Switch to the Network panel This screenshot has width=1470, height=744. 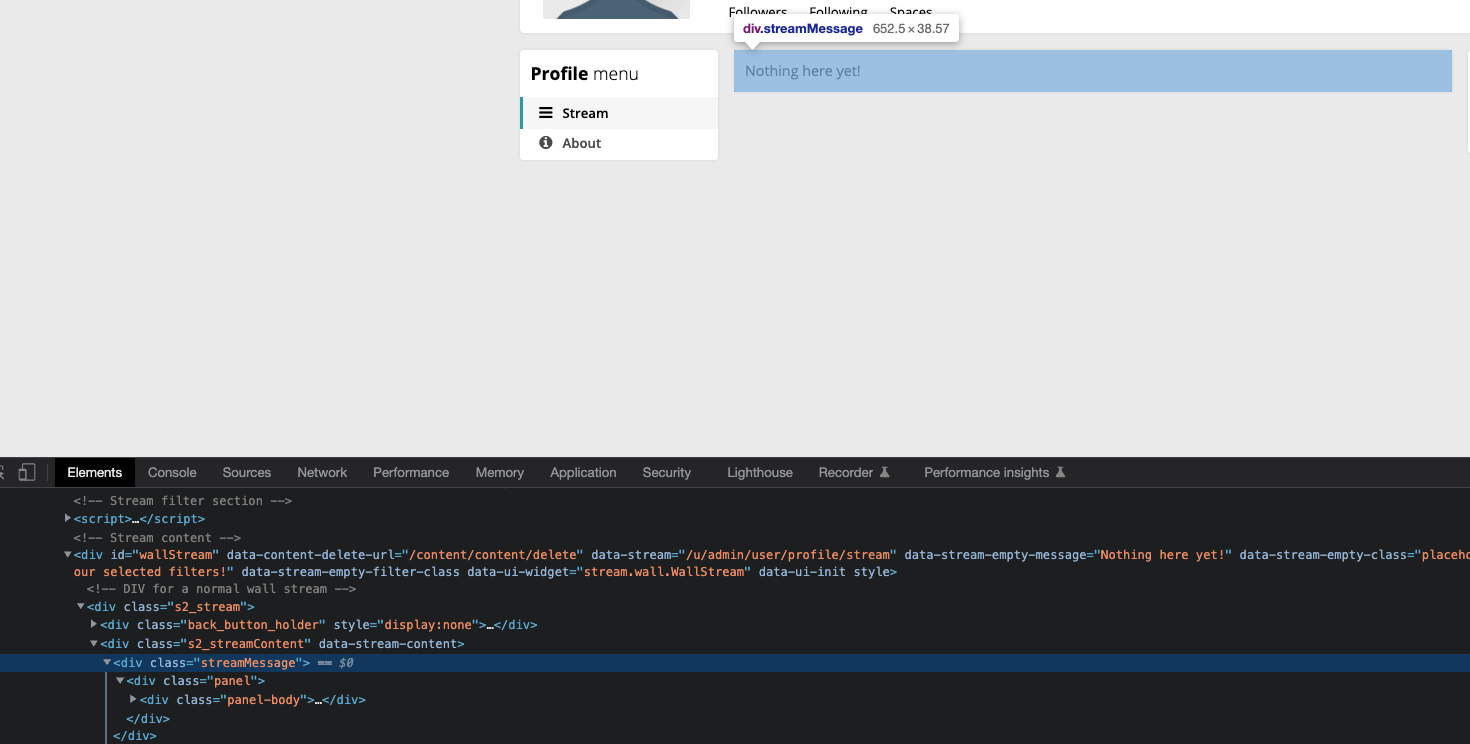pos(322,472)
